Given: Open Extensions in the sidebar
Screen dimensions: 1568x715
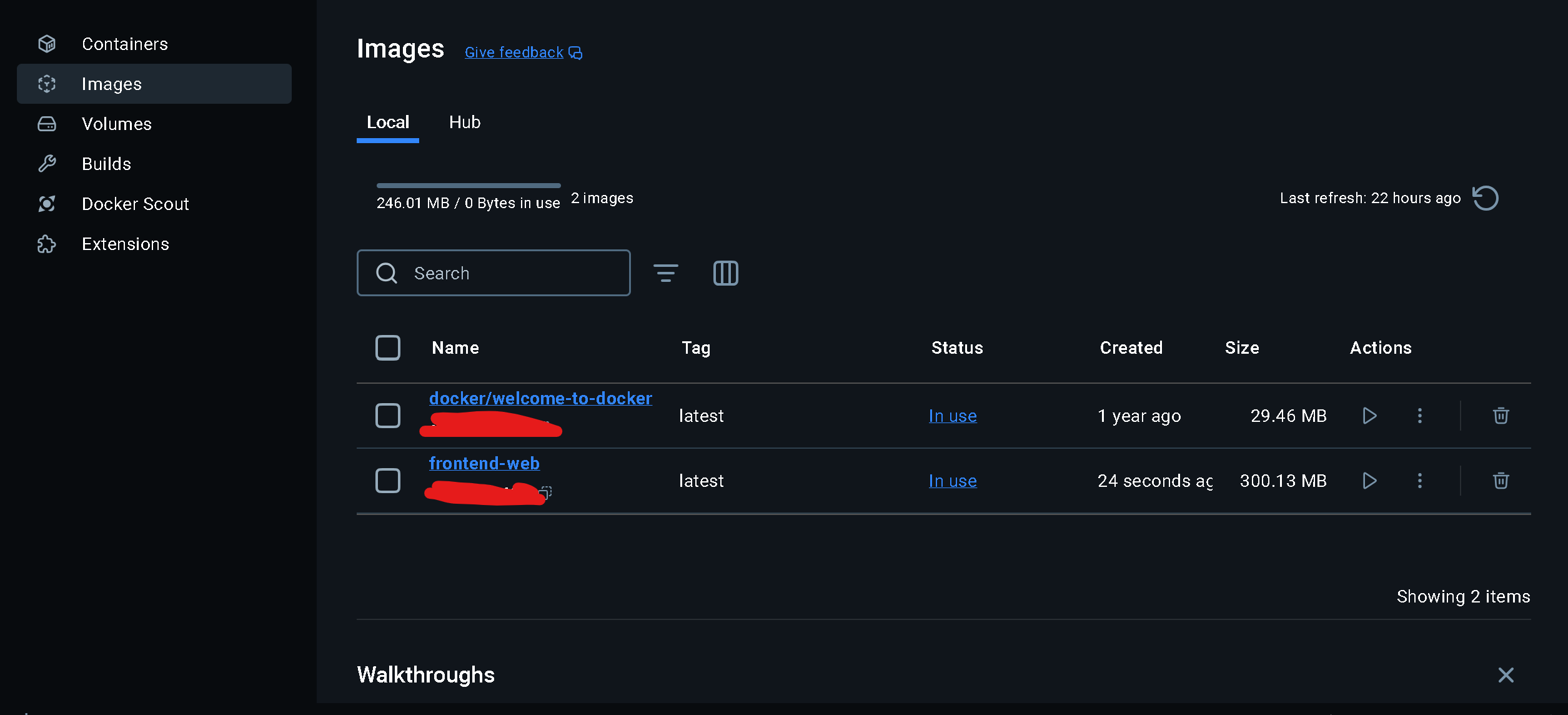Looking at the screenshot, I should (154, 244).
